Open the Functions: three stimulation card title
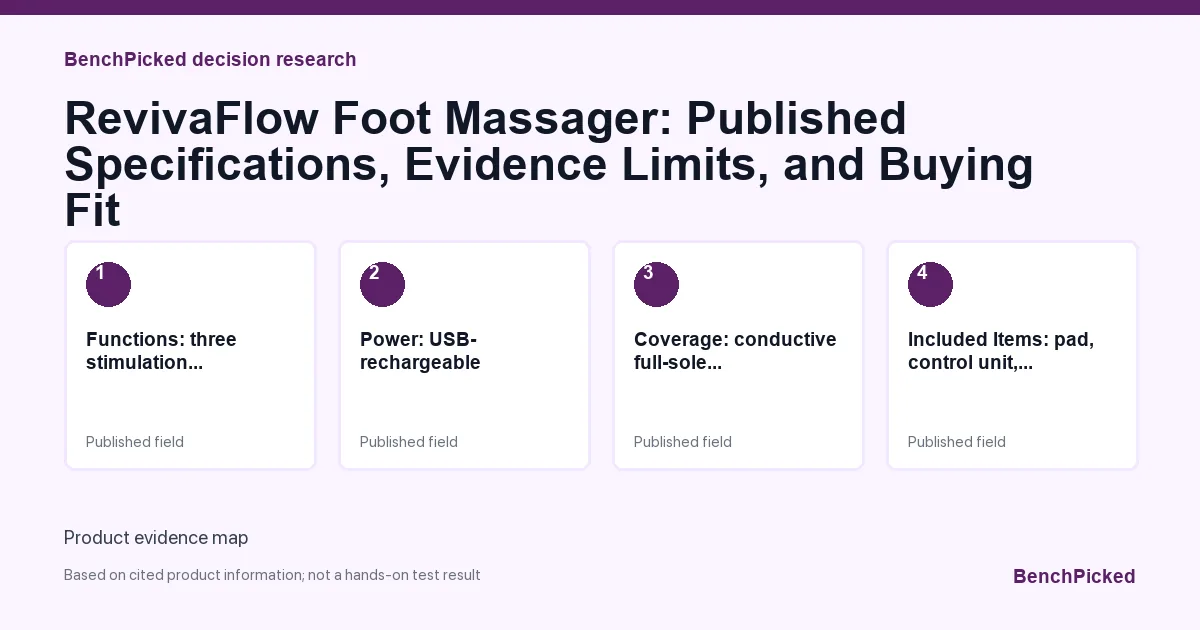 tap(161, 351)
